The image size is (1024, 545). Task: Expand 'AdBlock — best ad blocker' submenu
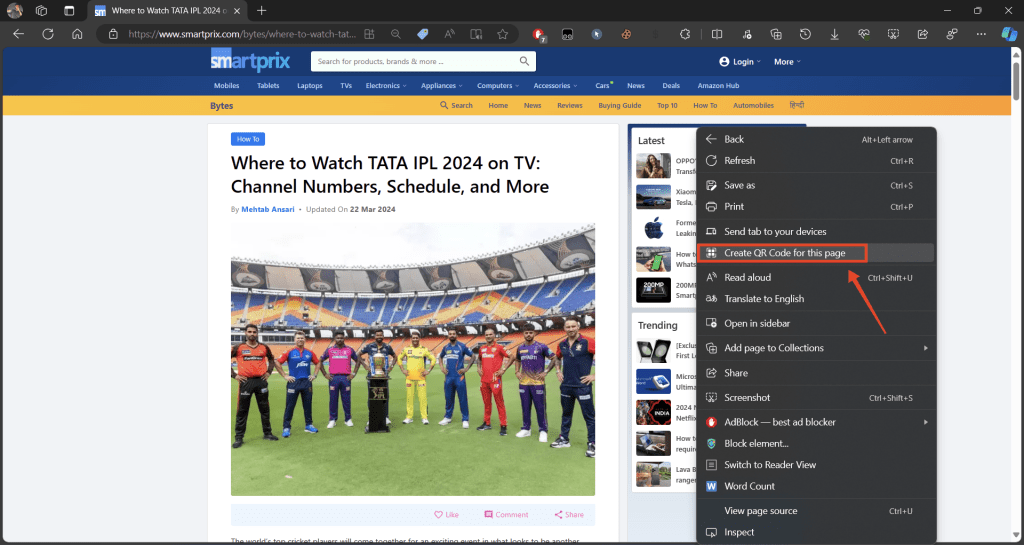pyautogui.click(x=816, y=422)
